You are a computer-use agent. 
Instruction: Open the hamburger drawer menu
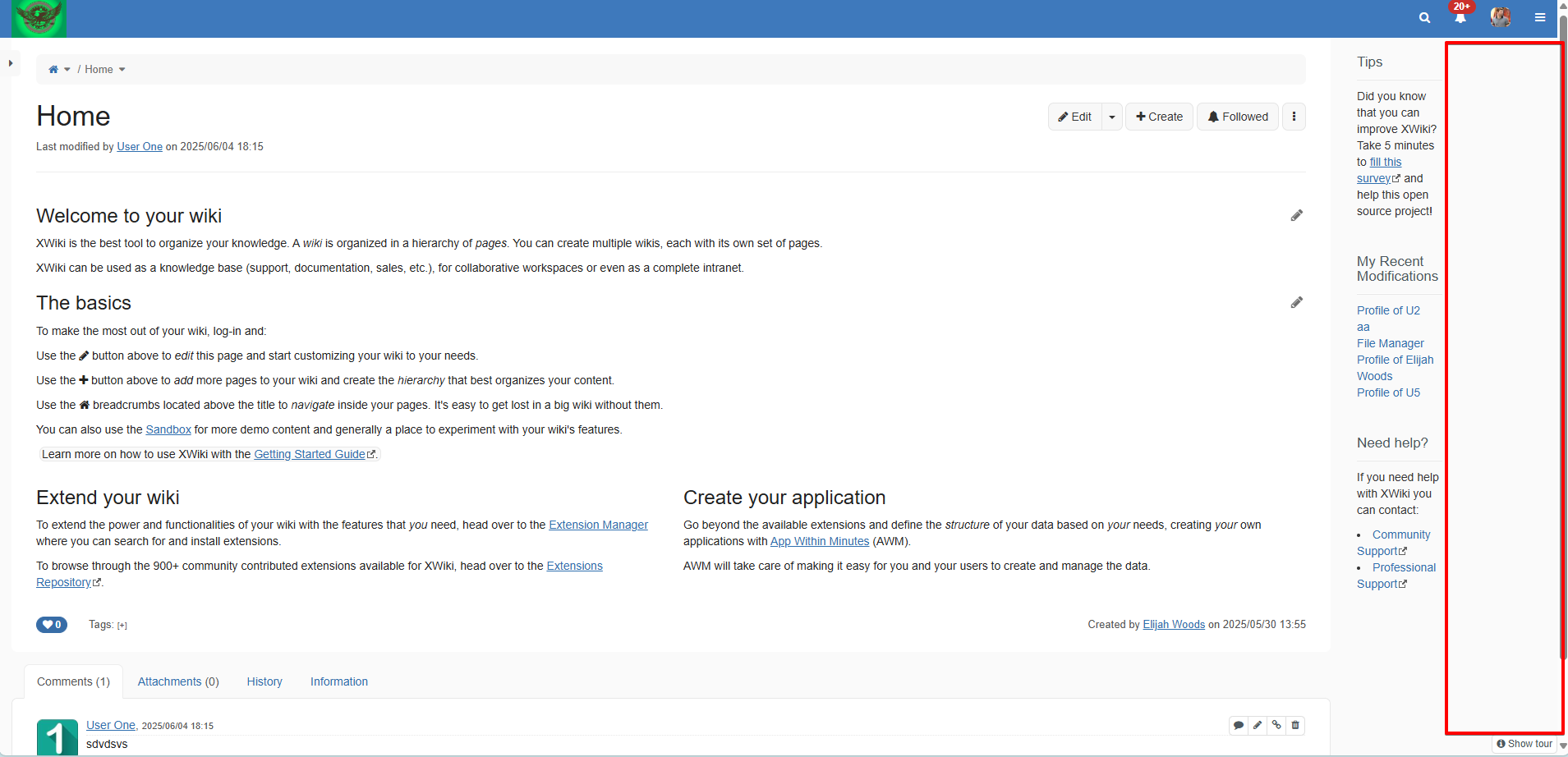[x=1540, y=17]
